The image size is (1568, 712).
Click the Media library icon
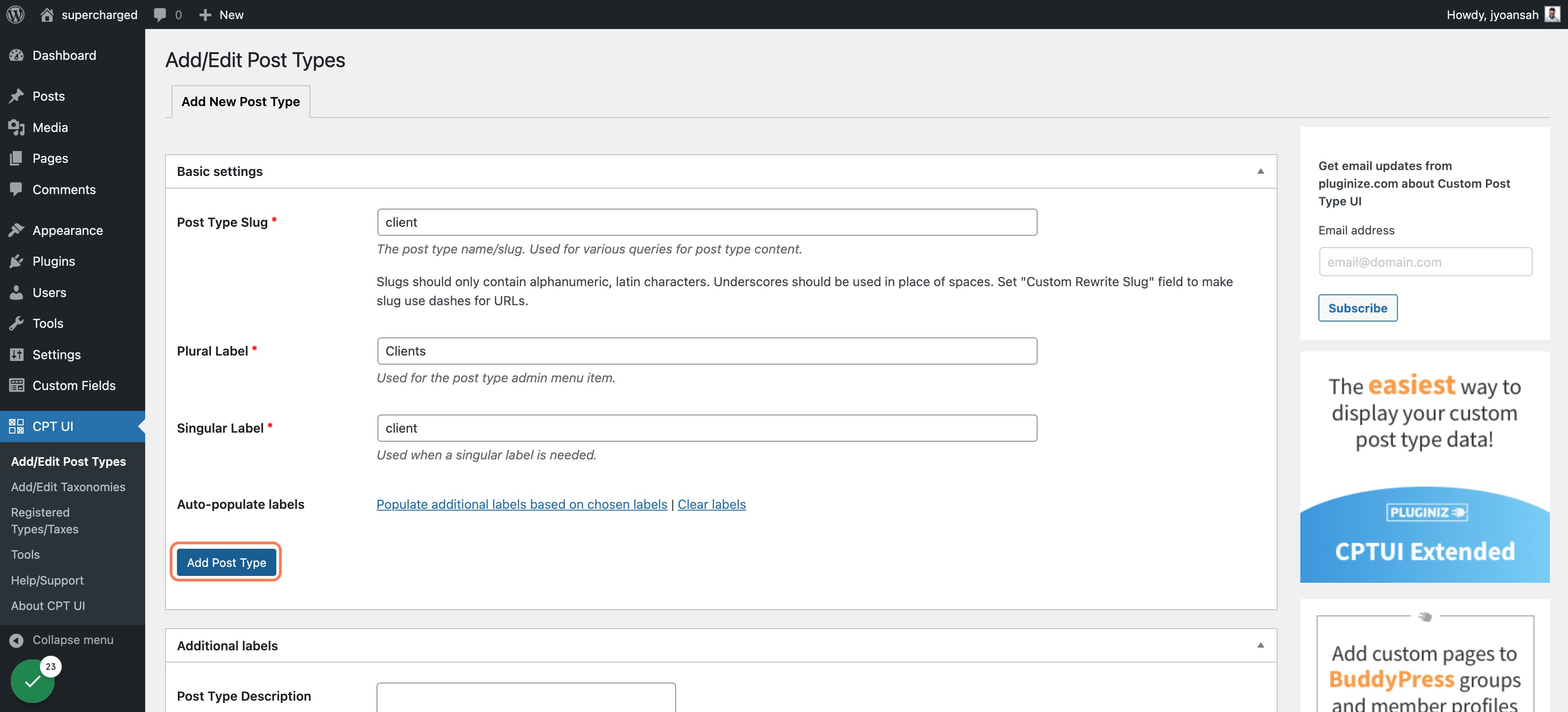click(x=16, y=127)
